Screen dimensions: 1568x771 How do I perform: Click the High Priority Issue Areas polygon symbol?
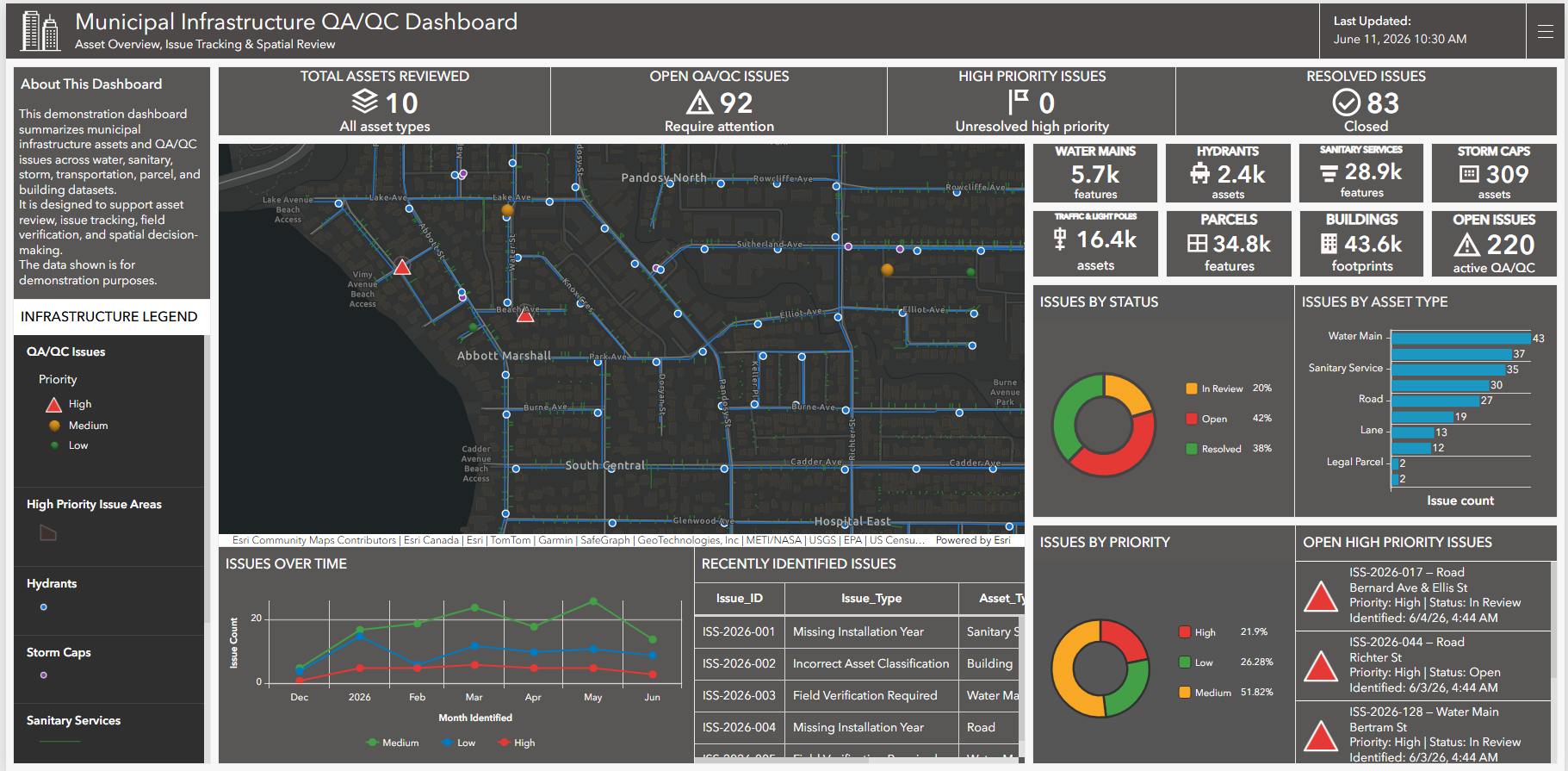click(48, 533)
